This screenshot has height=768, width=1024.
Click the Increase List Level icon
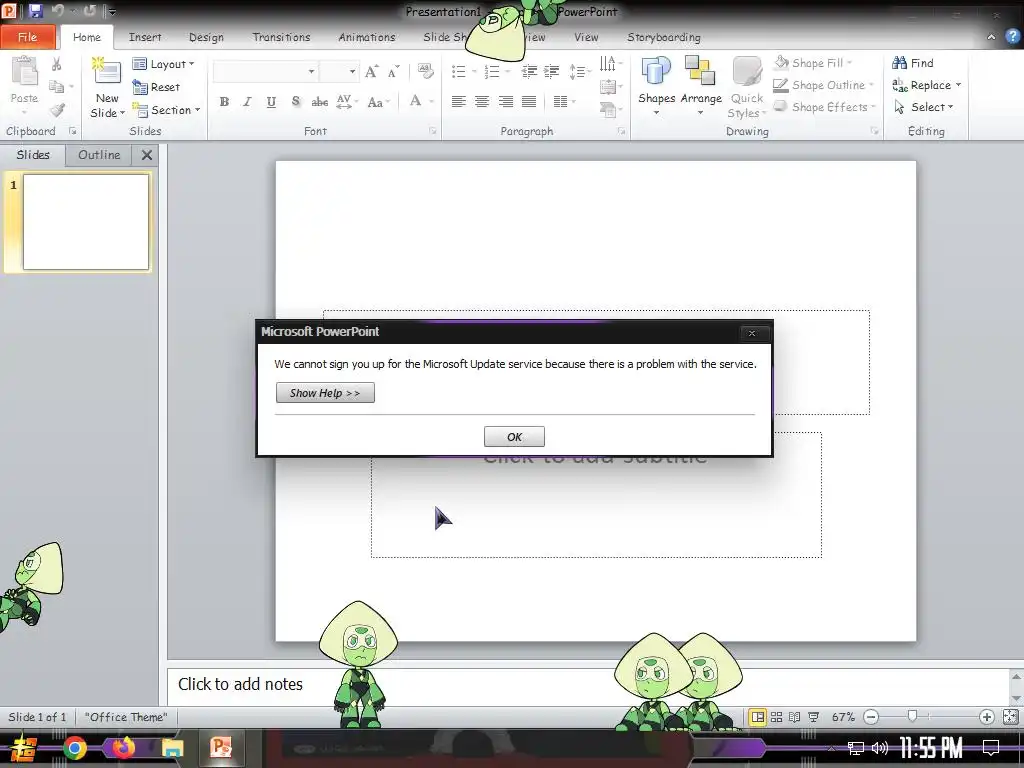[552, 71]
